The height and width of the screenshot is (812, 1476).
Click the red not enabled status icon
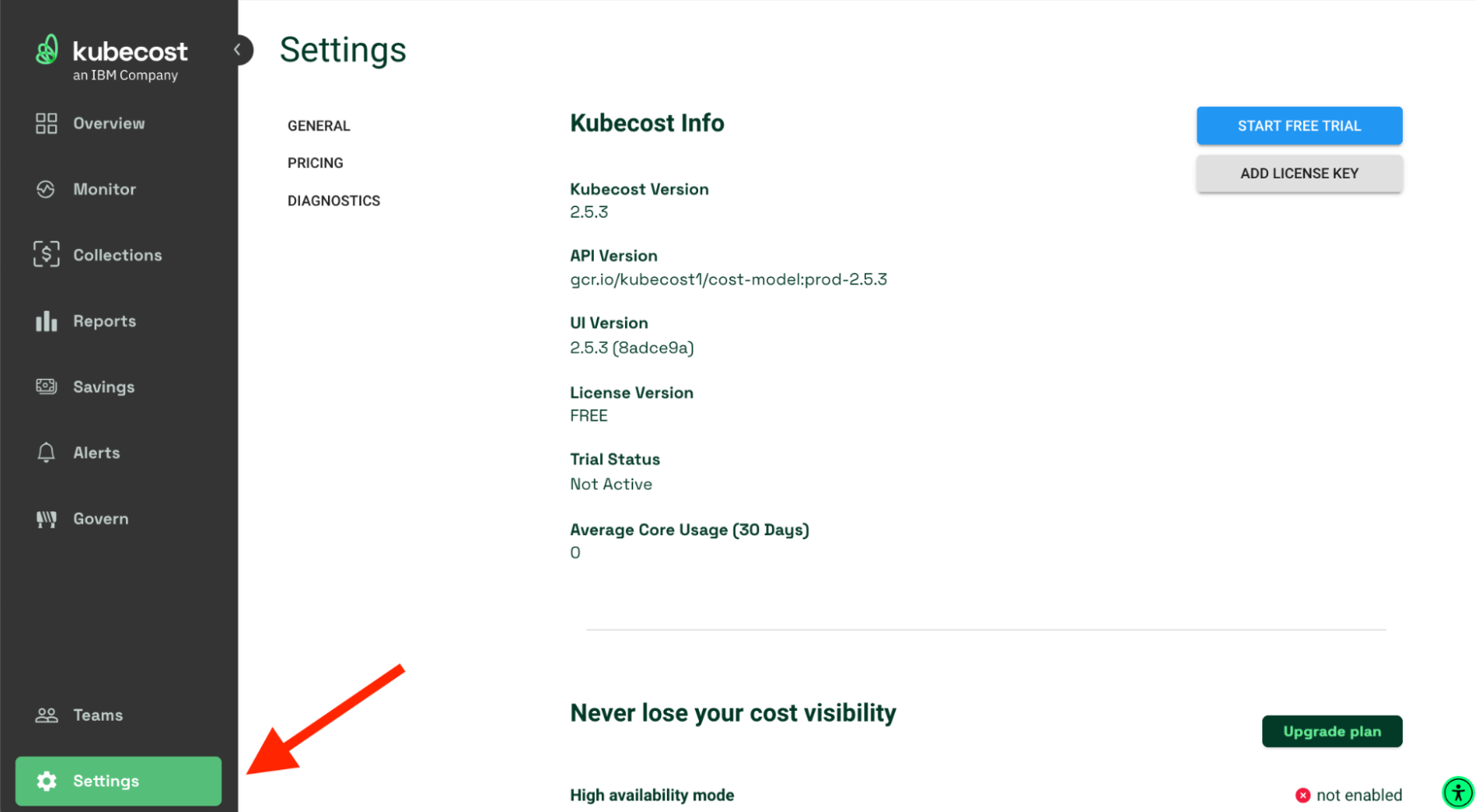click(x=1302, y=795)
